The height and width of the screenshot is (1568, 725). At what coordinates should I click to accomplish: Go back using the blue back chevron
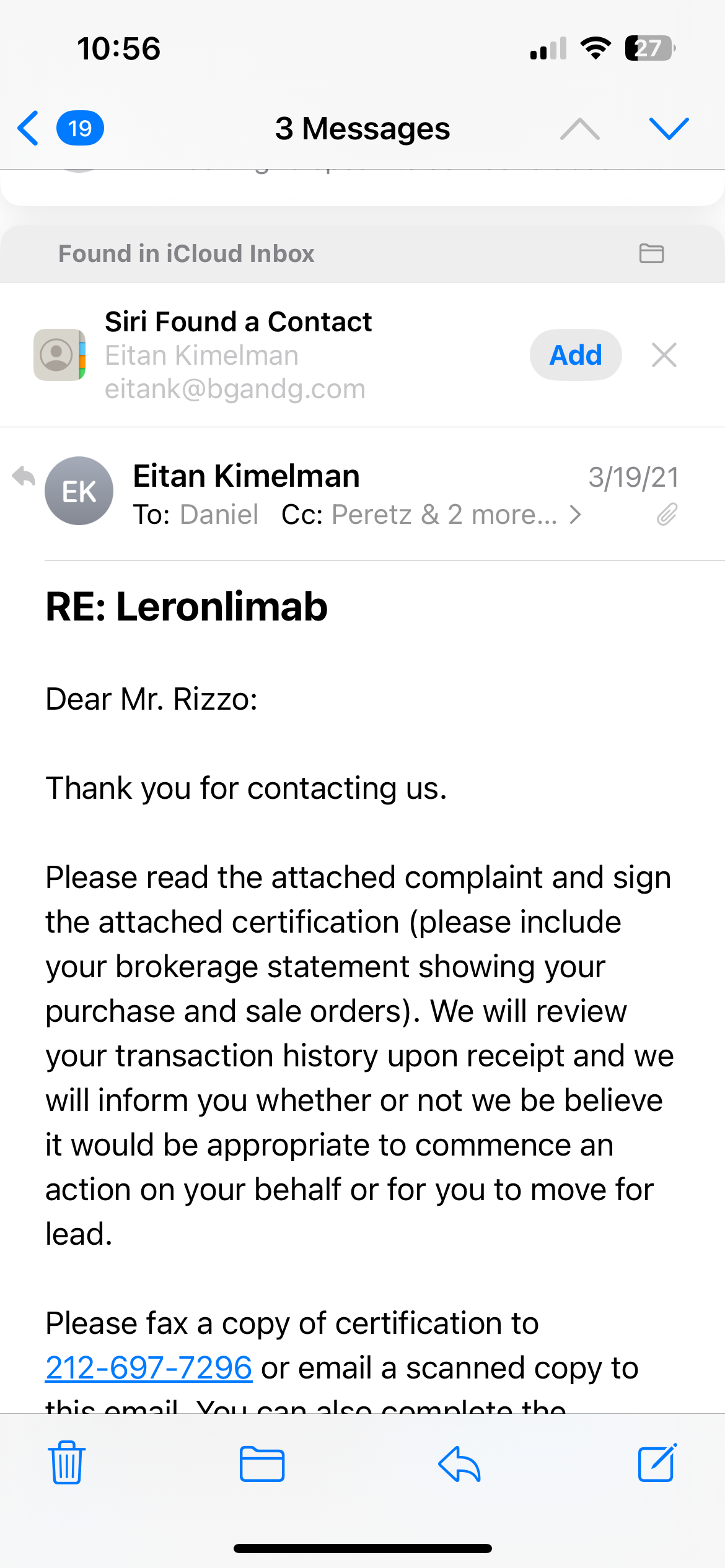[28, 128]
